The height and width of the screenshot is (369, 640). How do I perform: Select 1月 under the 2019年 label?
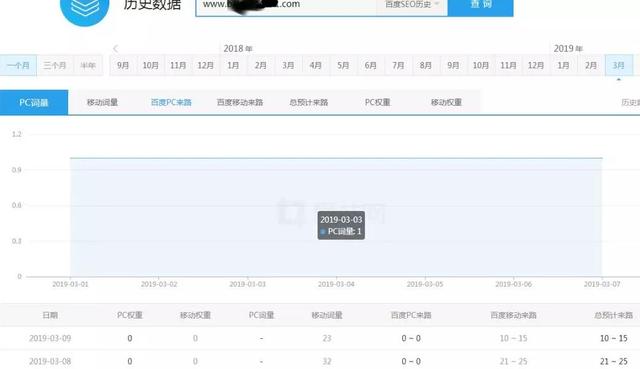pyautogui.click(x=563, y=65)
